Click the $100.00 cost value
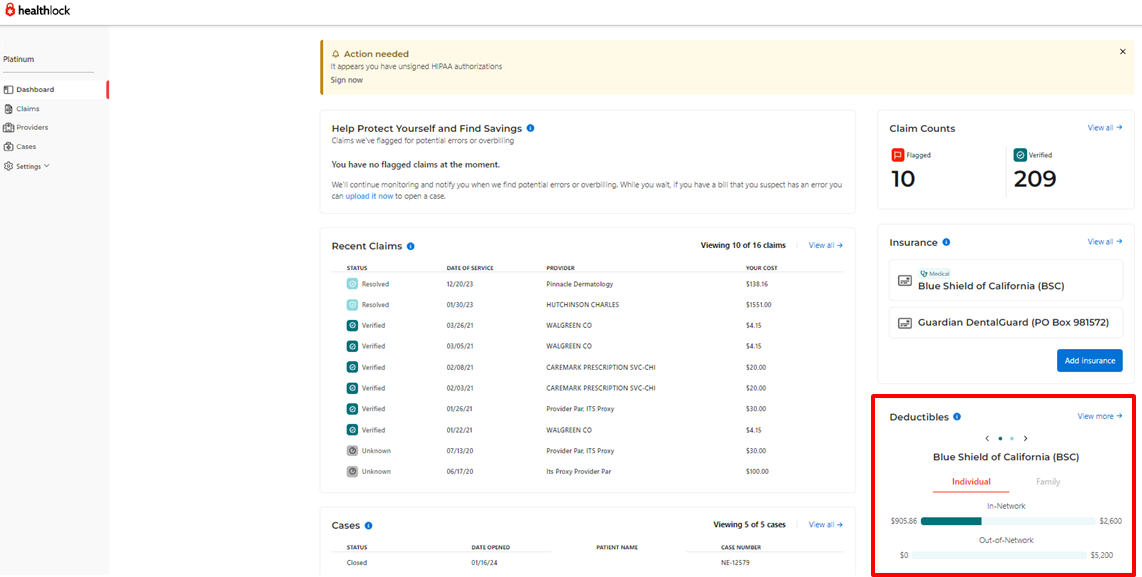The width and height of the screenshot is (1142, 577). click(x=757, y=471)
